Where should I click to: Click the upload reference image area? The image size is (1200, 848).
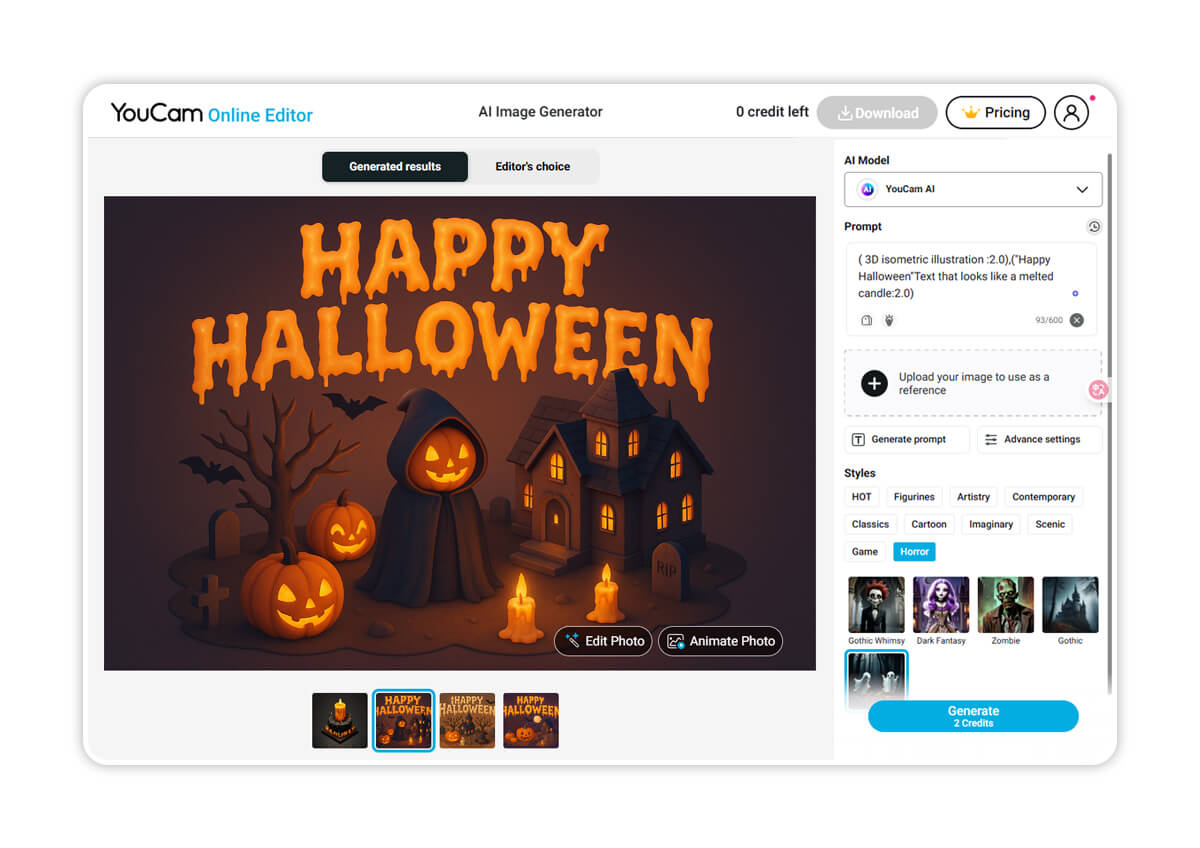pos(973,383)
